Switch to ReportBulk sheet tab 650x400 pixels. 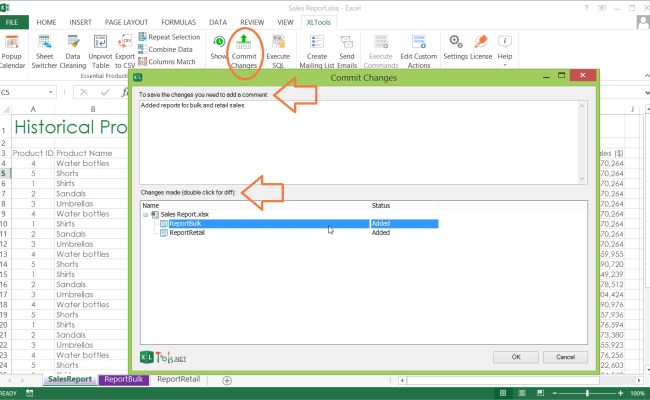point(124,379)
